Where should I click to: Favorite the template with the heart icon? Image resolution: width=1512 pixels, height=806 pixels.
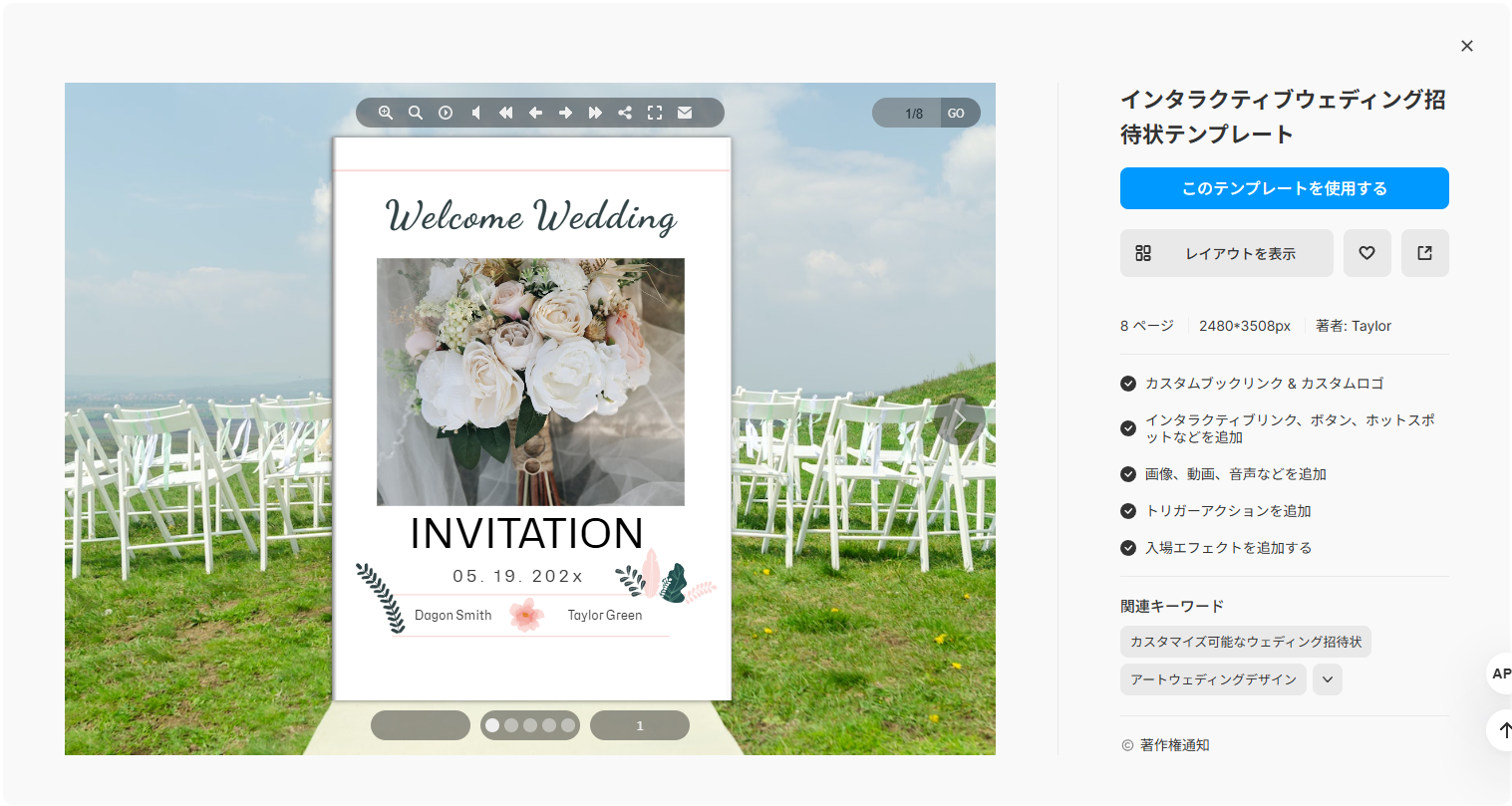[1366, 253]
